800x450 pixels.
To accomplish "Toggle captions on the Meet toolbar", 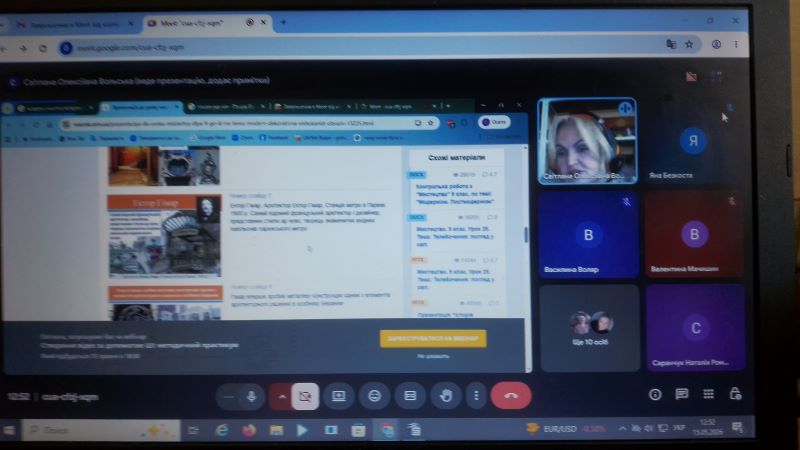I will click(x=410, y=396).
